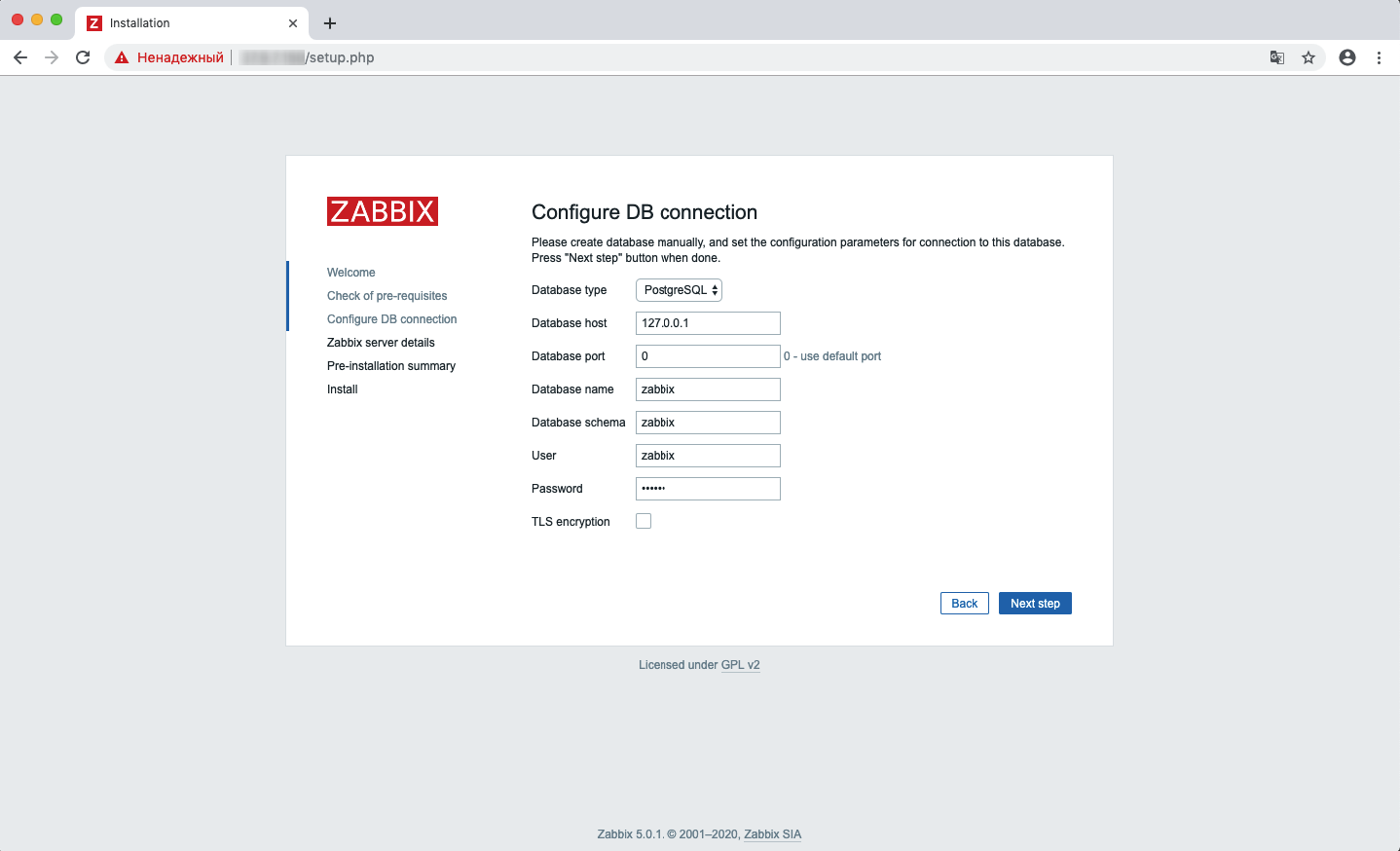Select the Installation browser tab
This screenshot has width=1400, height=851.
tap(192, 23)
